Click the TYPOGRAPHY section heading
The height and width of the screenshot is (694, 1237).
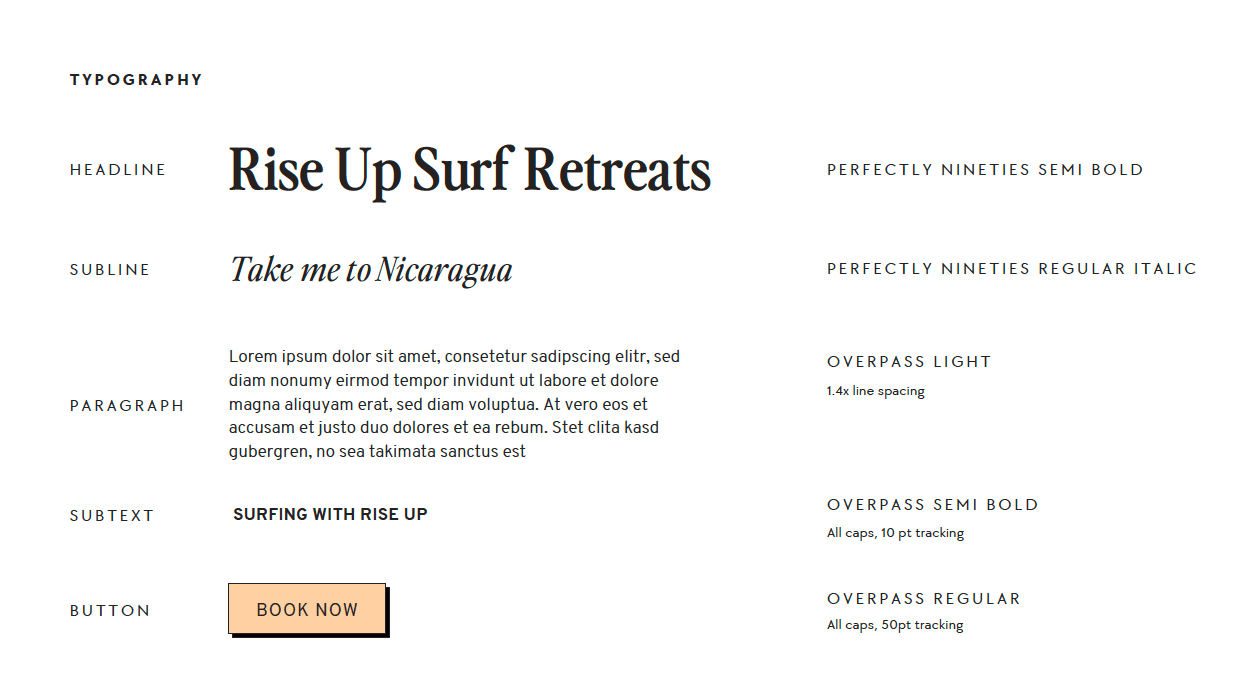pyautogui.click(x=136, y=80)
